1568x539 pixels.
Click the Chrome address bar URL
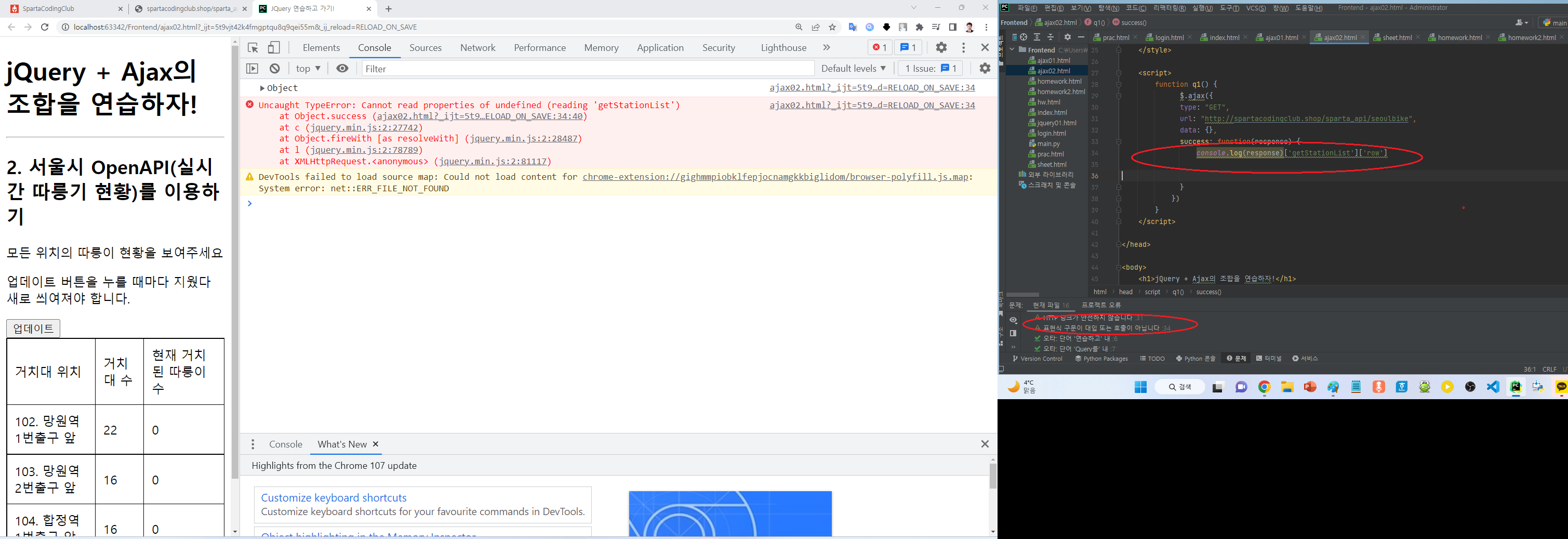245,27
